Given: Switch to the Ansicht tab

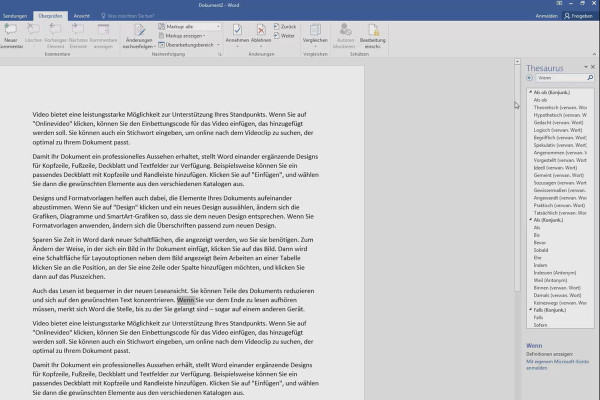Looking at the screenshot, I should [82, 16].
